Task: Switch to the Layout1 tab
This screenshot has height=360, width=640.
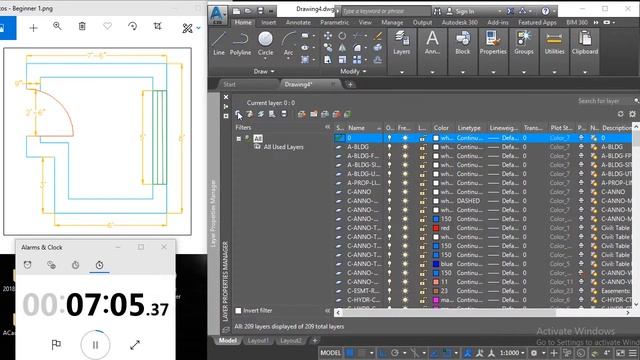Action: click(x=258, y=341)
